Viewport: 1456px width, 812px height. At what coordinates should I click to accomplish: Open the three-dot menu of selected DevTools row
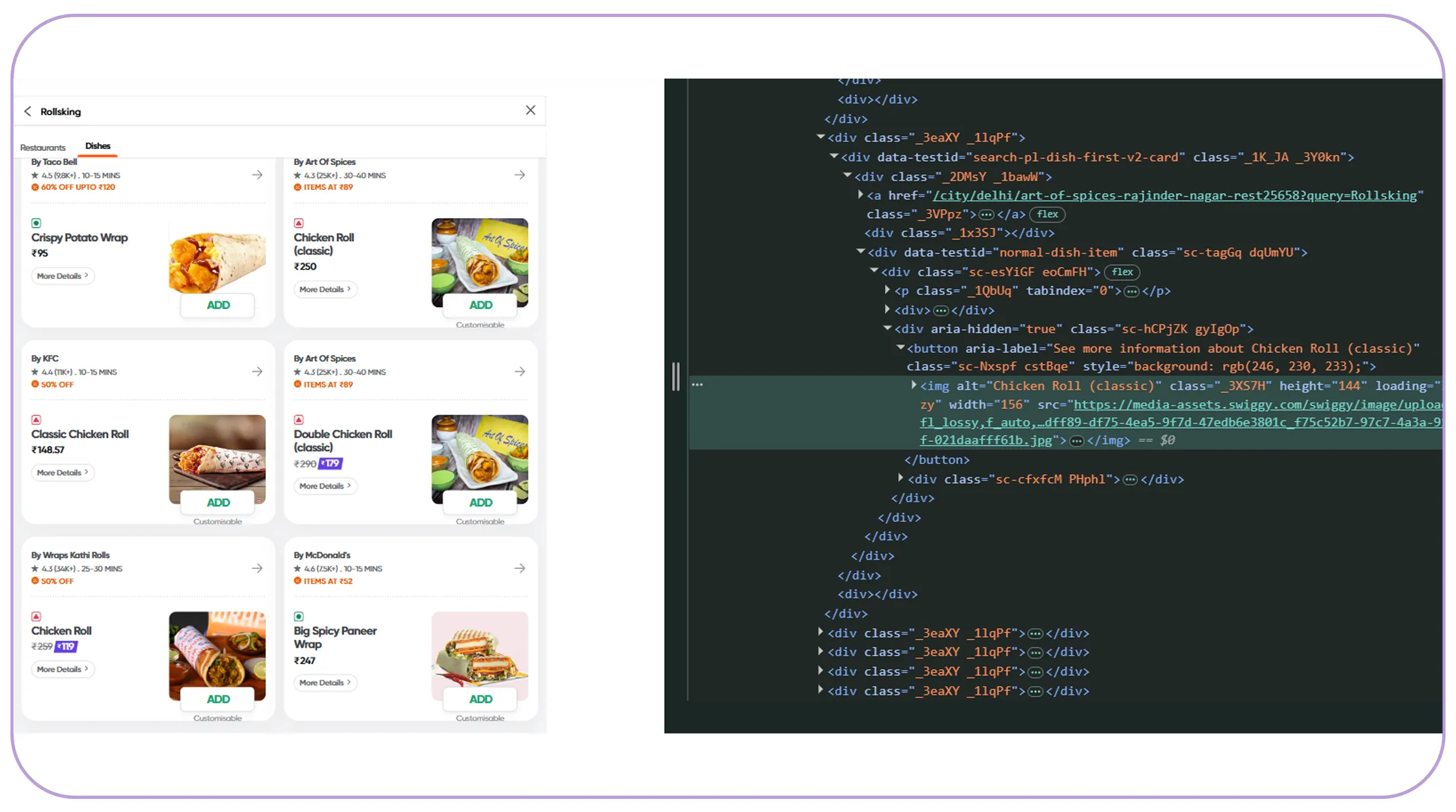(x=698, y=385)
